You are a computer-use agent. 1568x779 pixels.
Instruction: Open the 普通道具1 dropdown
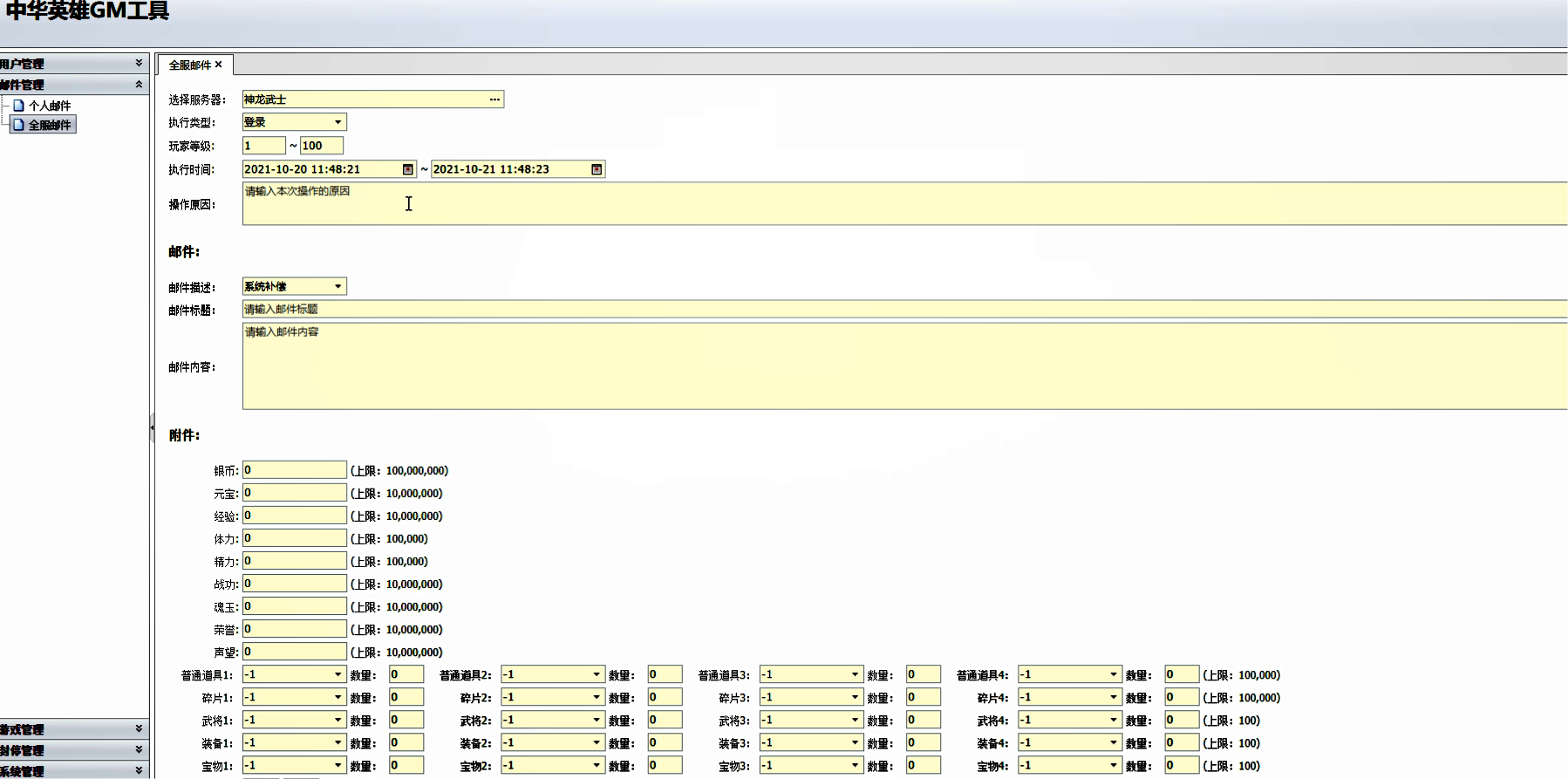pos(337,674)
